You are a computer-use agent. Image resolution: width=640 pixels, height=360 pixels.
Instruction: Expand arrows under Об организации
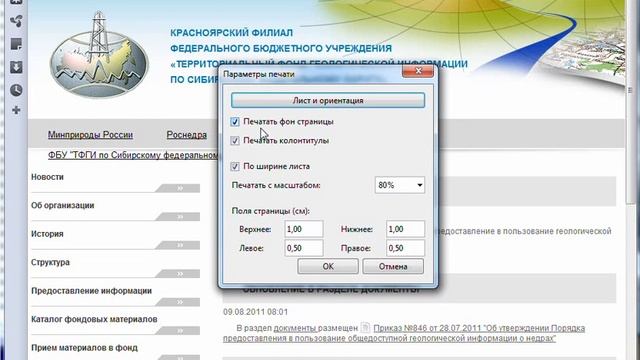pyautogui.click(x=179, y=217)
